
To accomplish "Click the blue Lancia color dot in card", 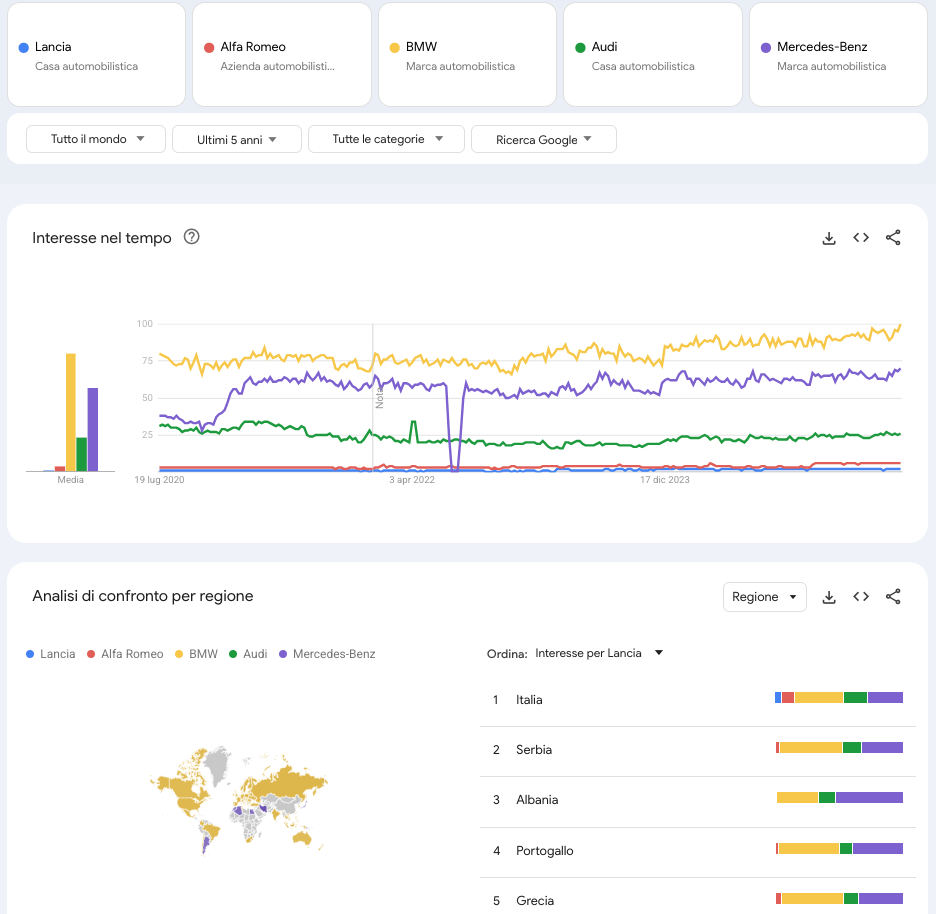I will click(x=24, y=48).
